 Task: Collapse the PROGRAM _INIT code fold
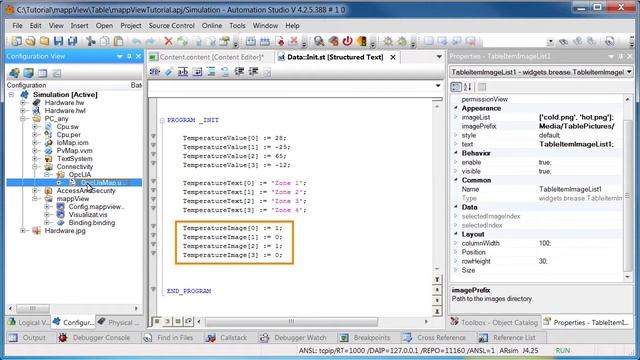(162, 120)
